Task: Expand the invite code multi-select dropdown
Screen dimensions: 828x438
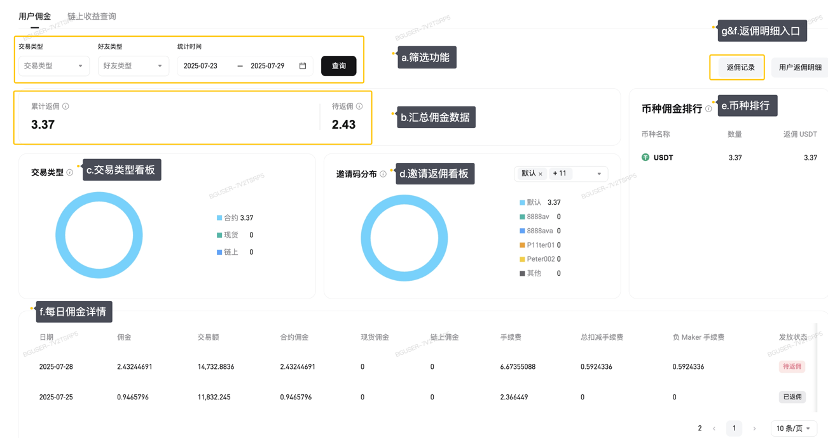Action: (599, 174)
